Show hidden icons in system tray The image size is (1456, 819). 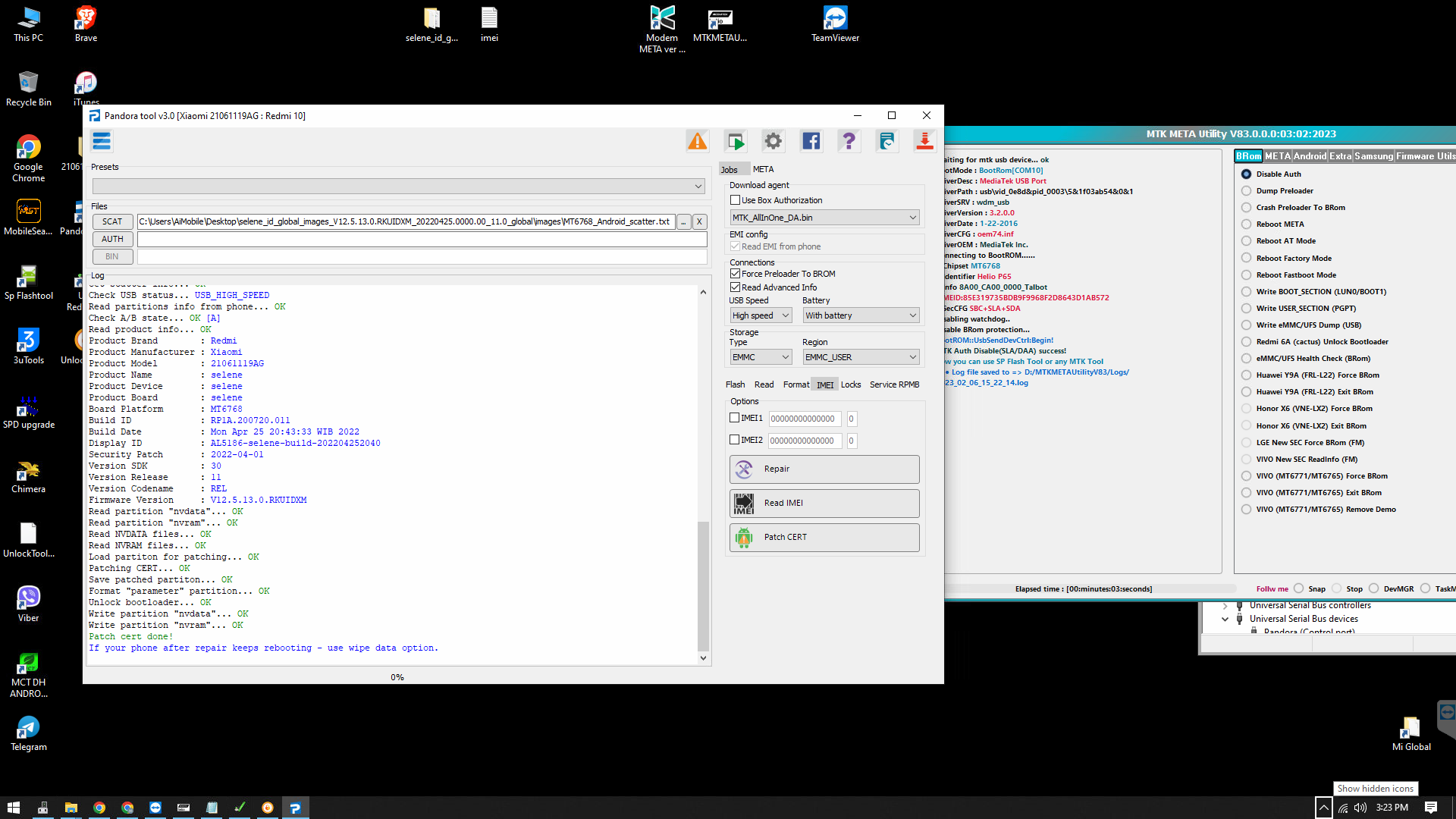pyautogui.click(x=1323, y=808)
